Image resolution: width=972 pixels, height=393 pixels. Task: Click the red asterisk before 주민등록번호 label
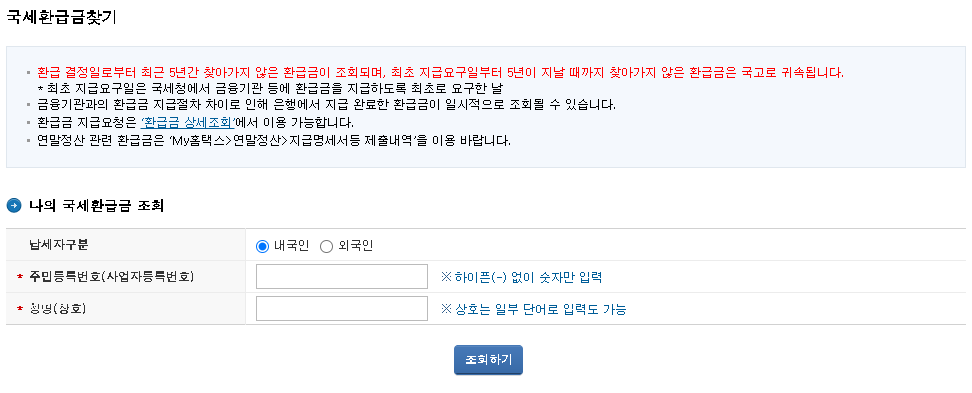click(x=20, y=277)
